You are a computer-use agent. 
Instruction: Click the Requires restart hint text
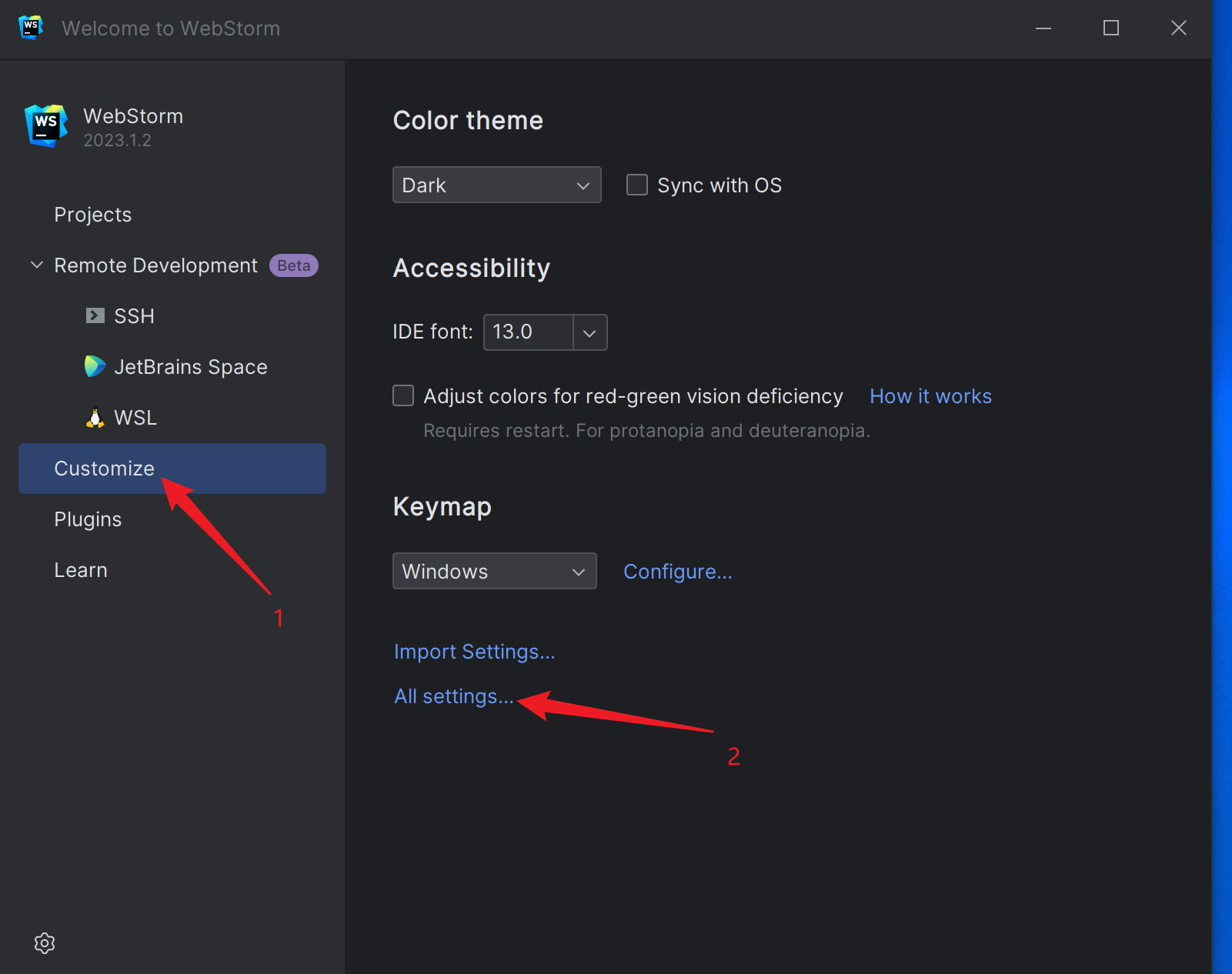[646, 430]
